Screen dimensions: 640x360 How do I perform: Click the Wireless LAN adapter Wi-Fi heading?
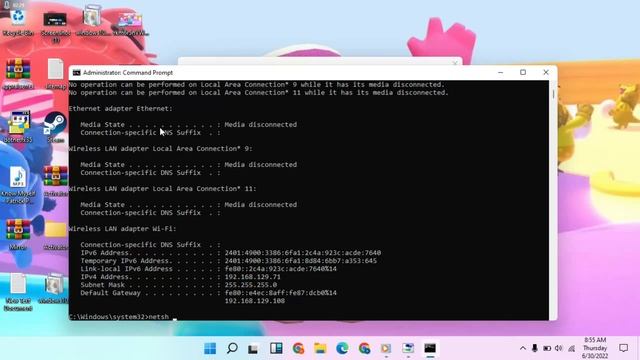pos(122,229)
